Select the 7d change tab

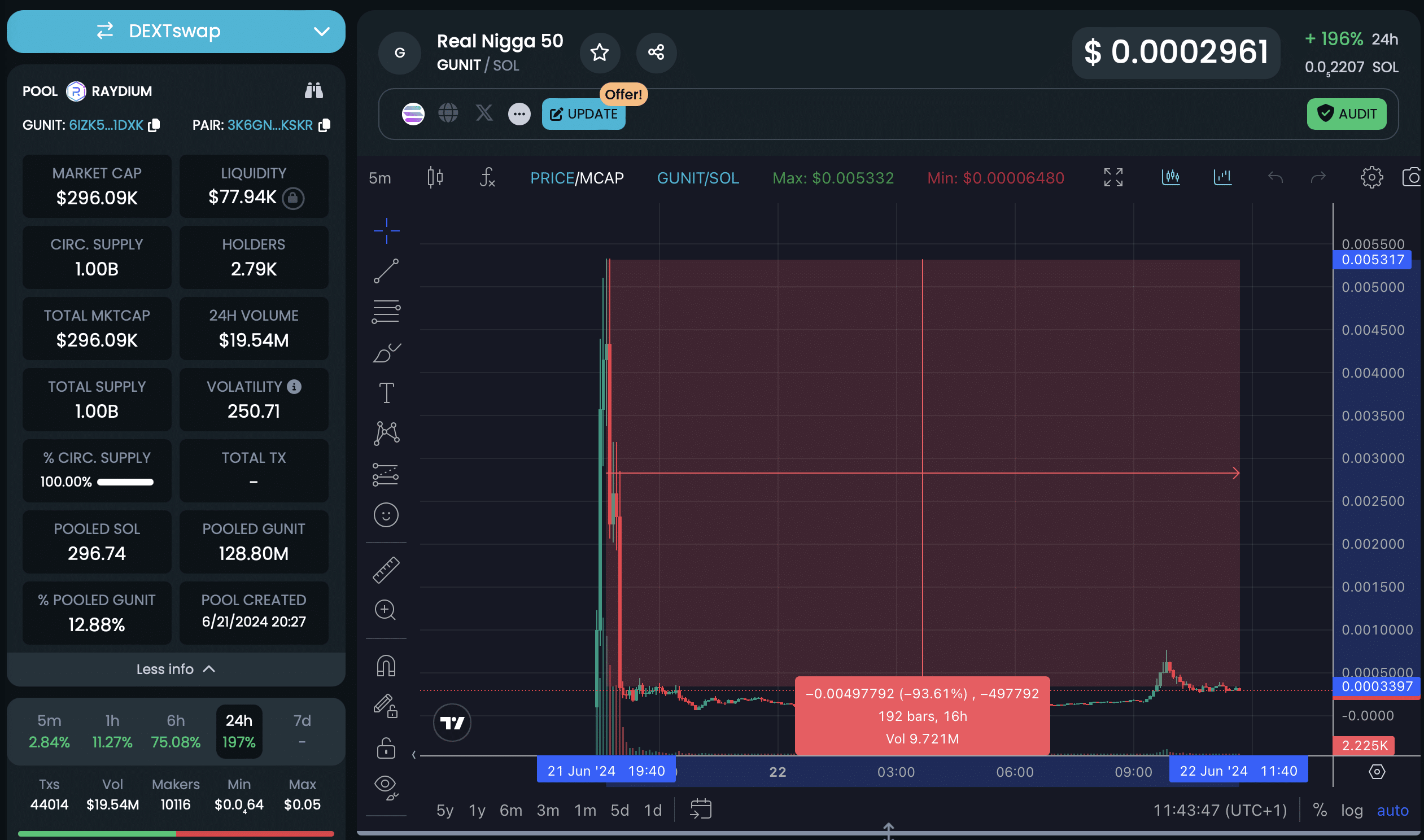[302, 730]
